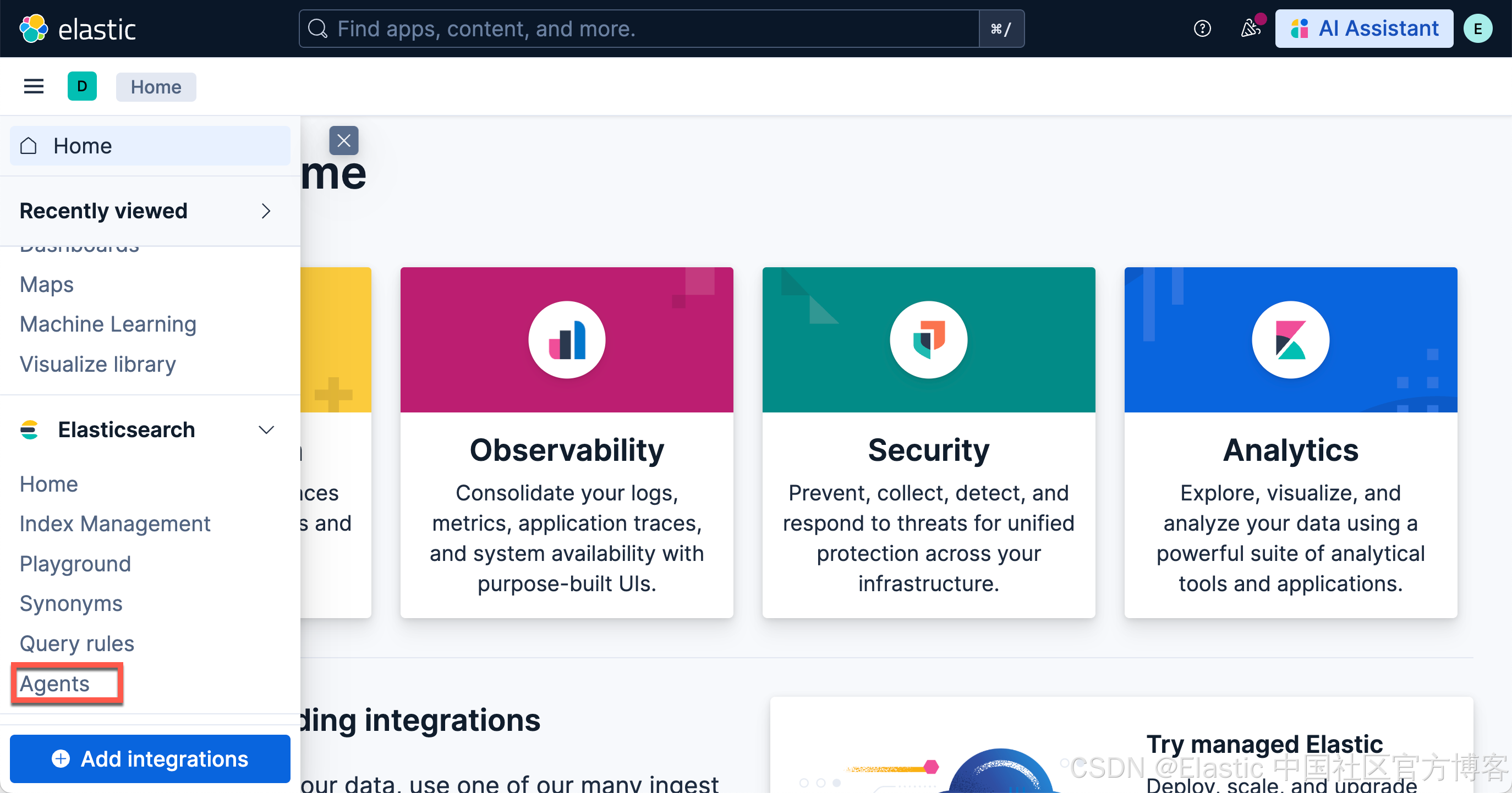1512x793 pixels.
Task: Open the newsfeed notifications icon
Action: pyautogui.click(x=1250, y=28)
